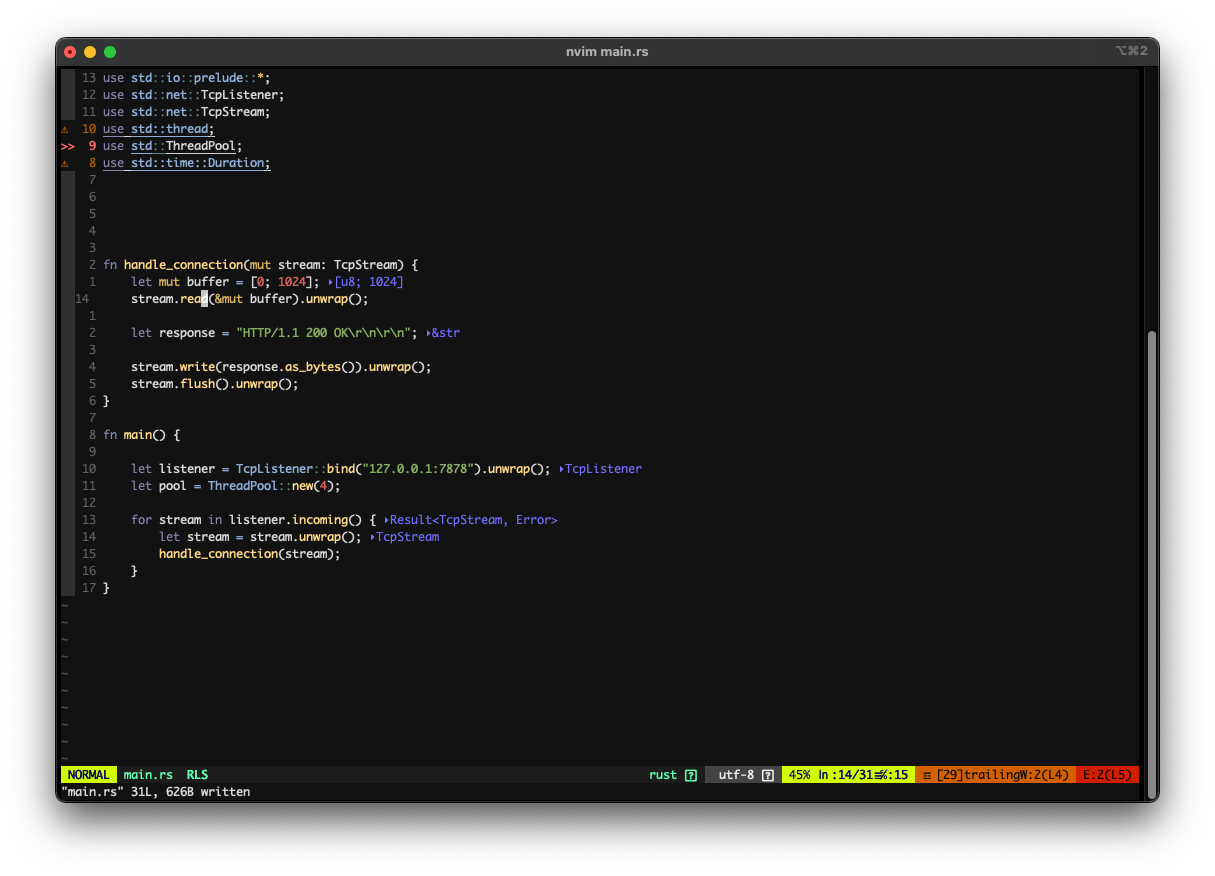1215x876 pixels.
Task: Click the warning sign beside line 10
Action: point(65,129)
